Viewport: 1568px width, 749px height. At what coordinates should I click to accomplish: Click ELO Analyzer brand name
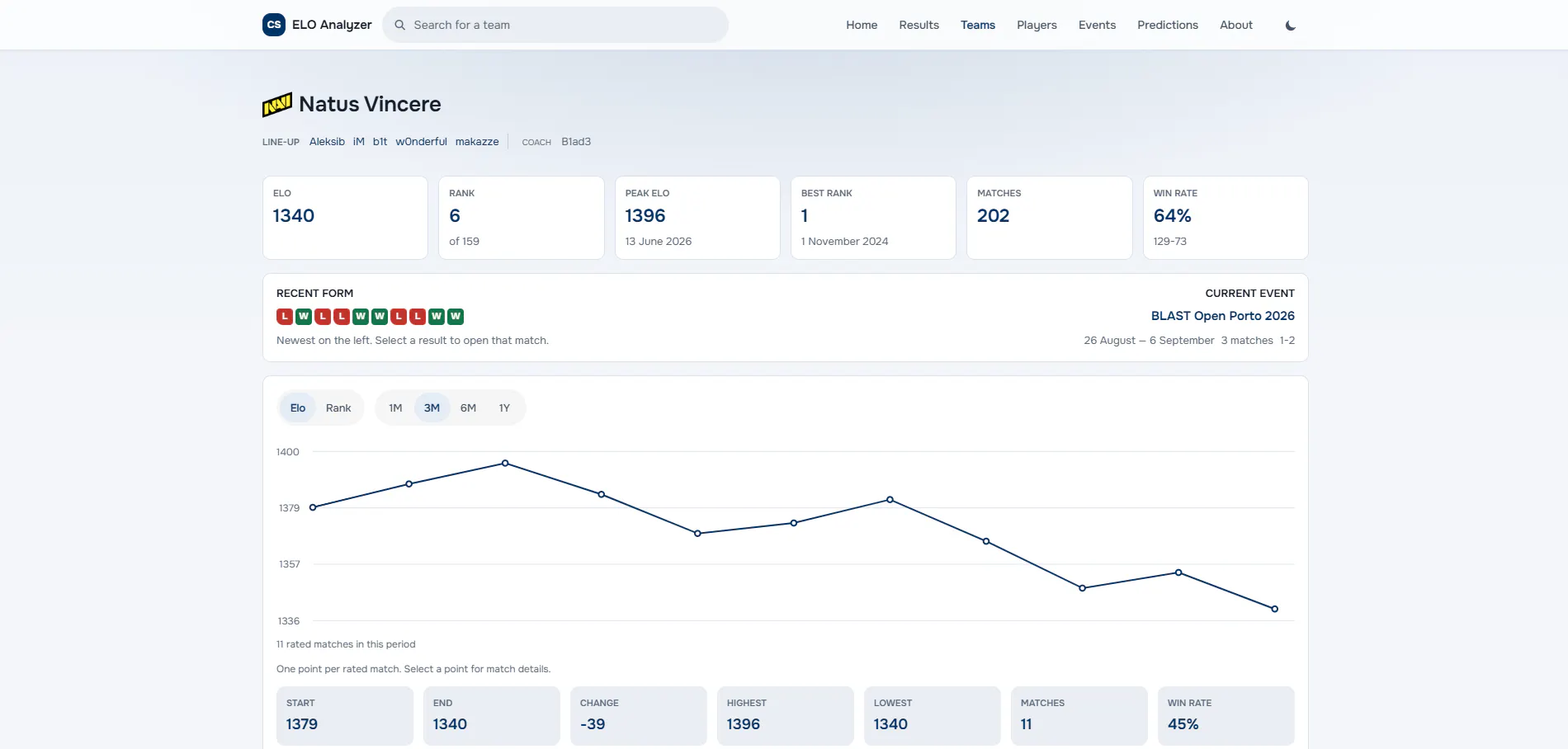click(x=332, y=25)
